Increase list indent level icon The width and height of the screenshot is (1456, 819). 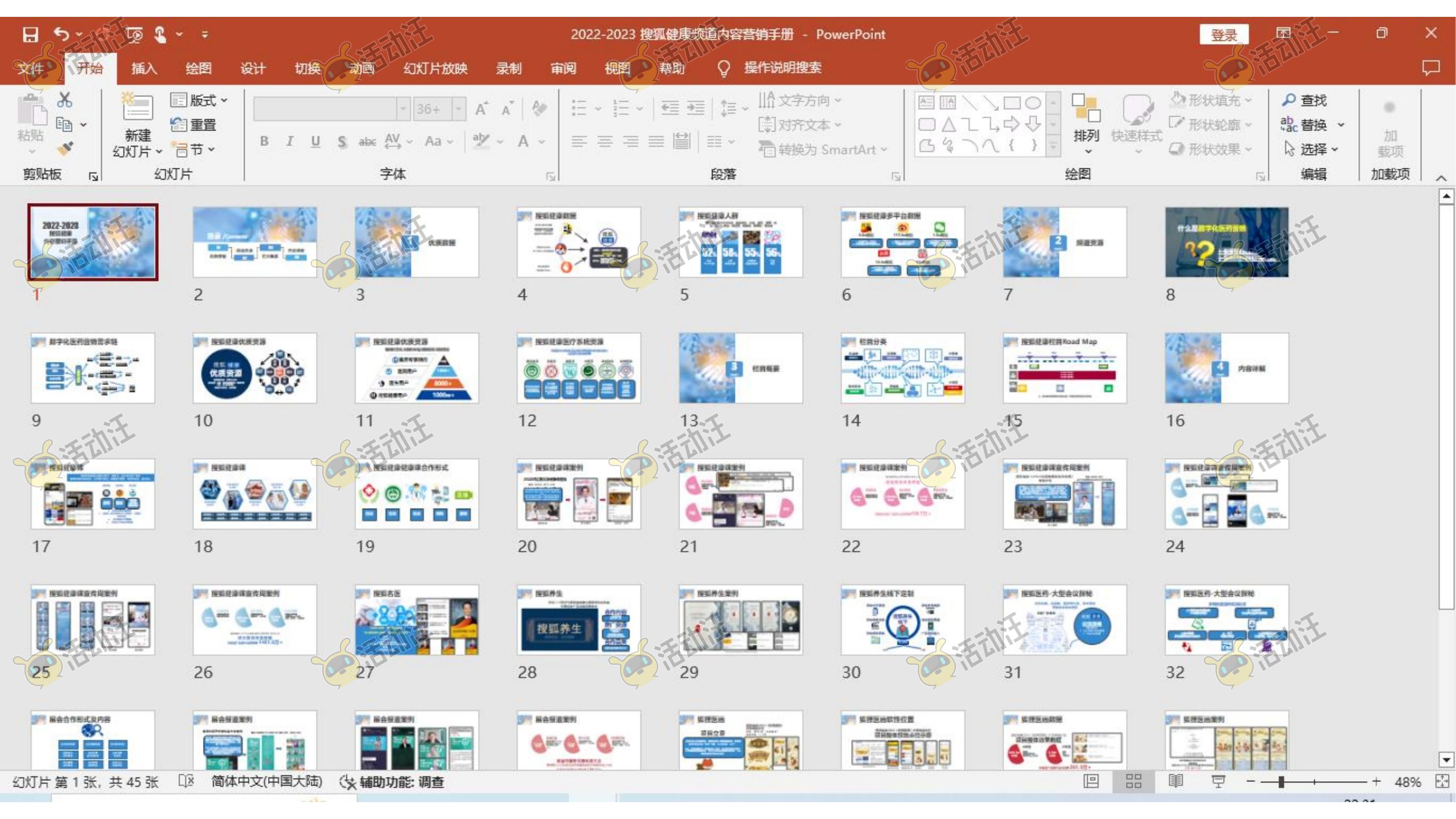pyautogui.click(x=695, y=107)
